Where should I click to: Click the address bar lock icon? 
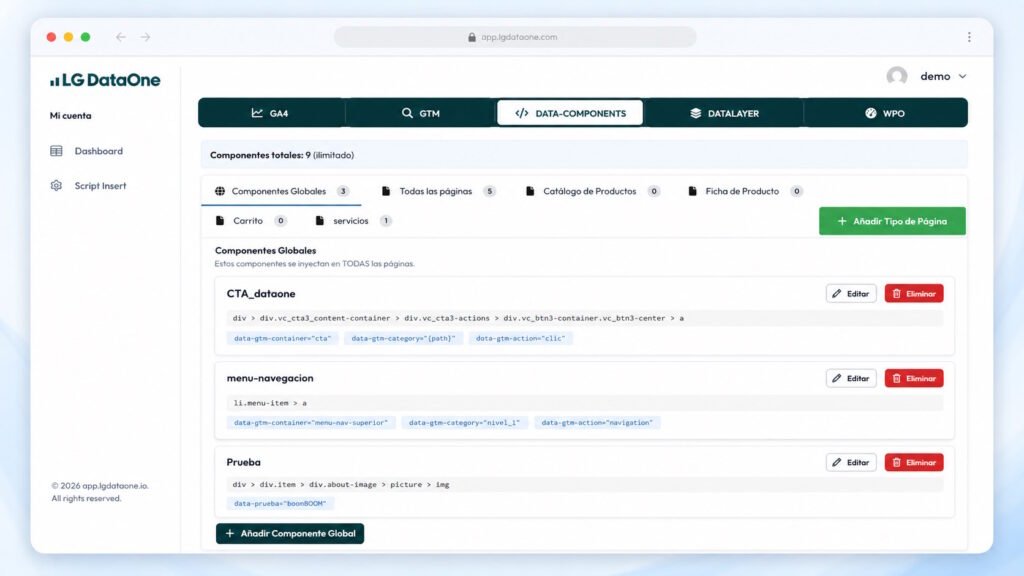click(x=472, y=37)
